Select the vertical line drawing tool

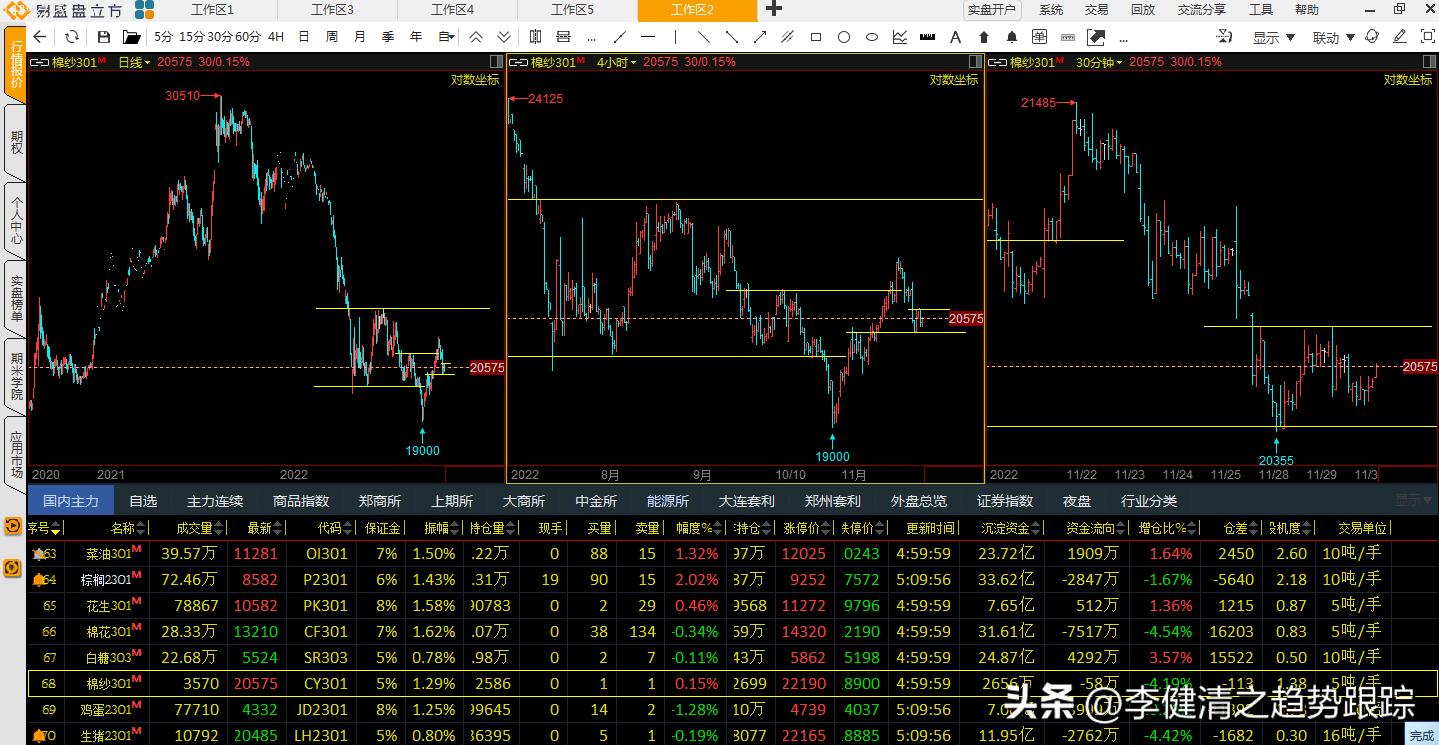coord(676,37)
